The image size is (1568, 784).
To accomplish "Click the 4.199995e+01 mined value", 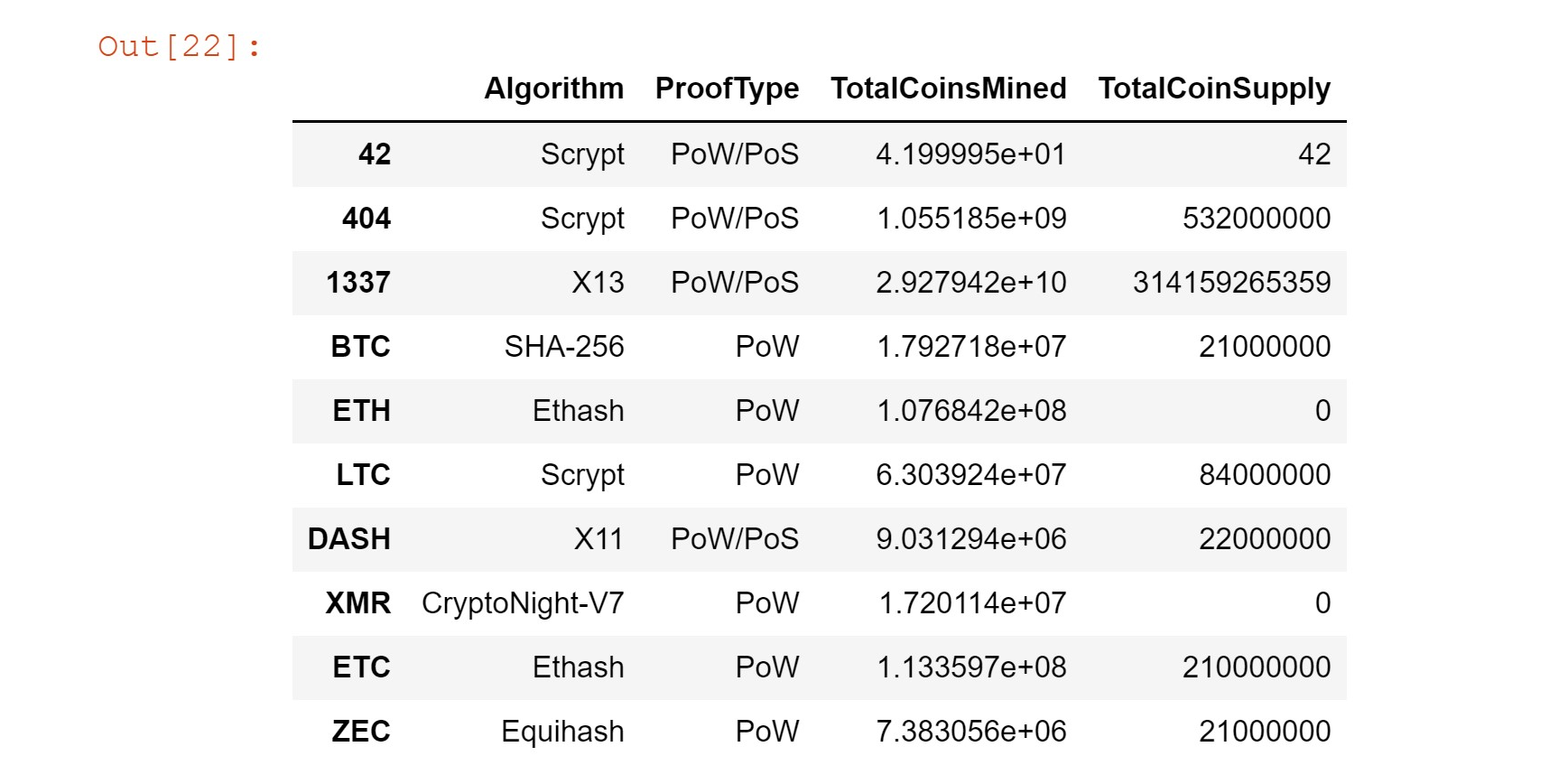I will [970, 154].
